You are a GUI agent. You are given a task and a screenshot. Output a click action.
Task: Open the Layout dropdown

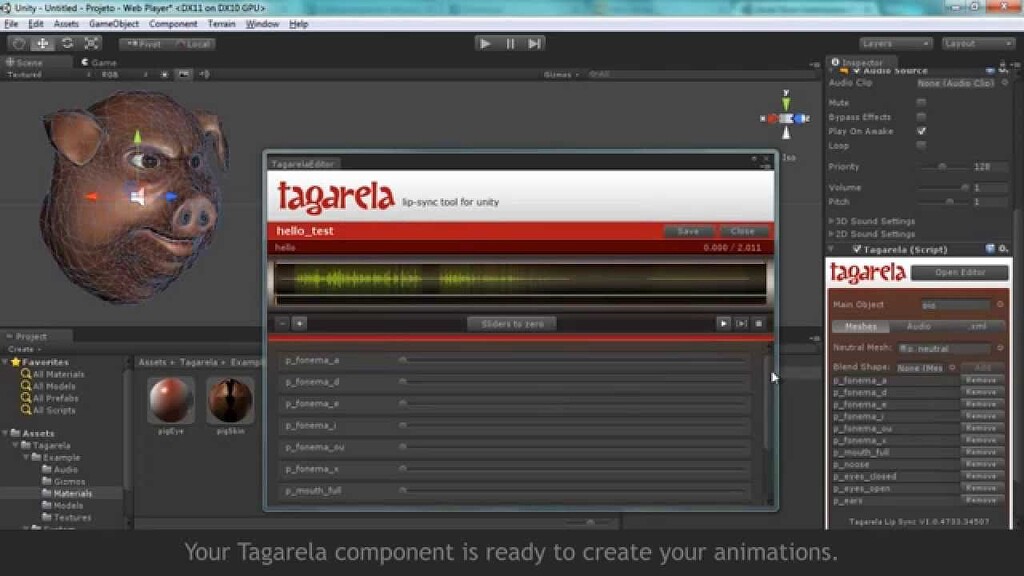[x=978, y=43]
